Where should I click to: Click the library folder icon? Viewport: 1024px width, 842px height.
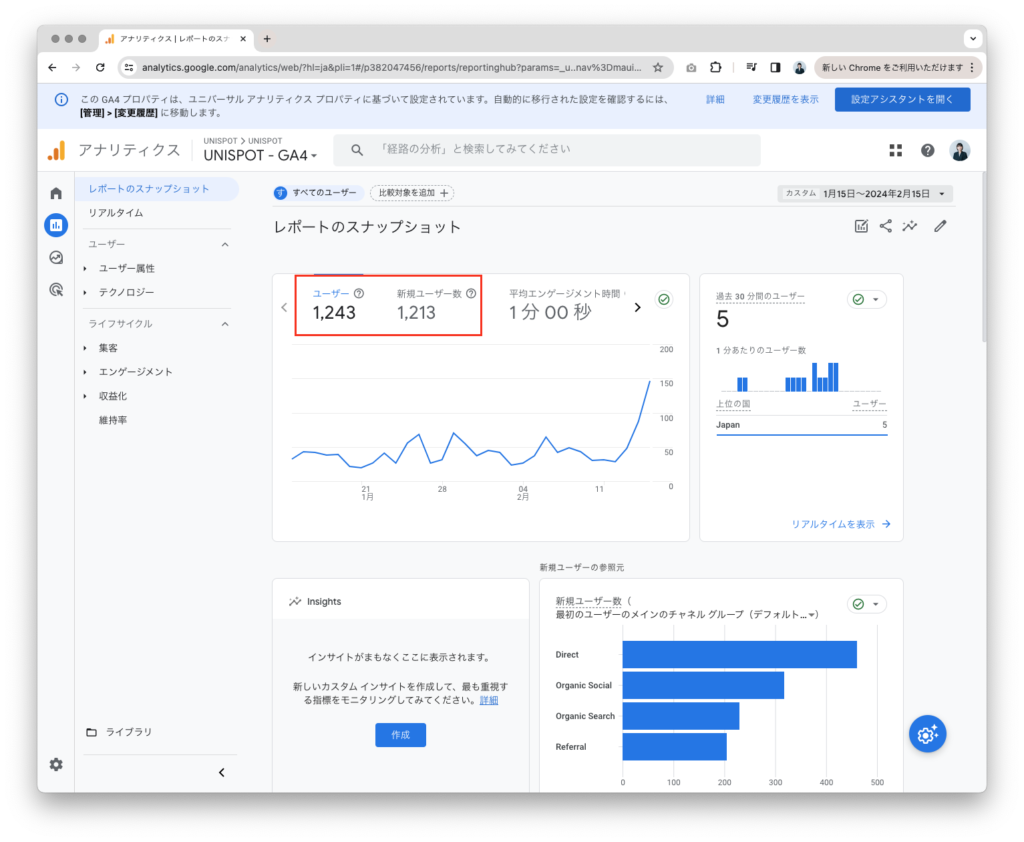pos(91,732)
